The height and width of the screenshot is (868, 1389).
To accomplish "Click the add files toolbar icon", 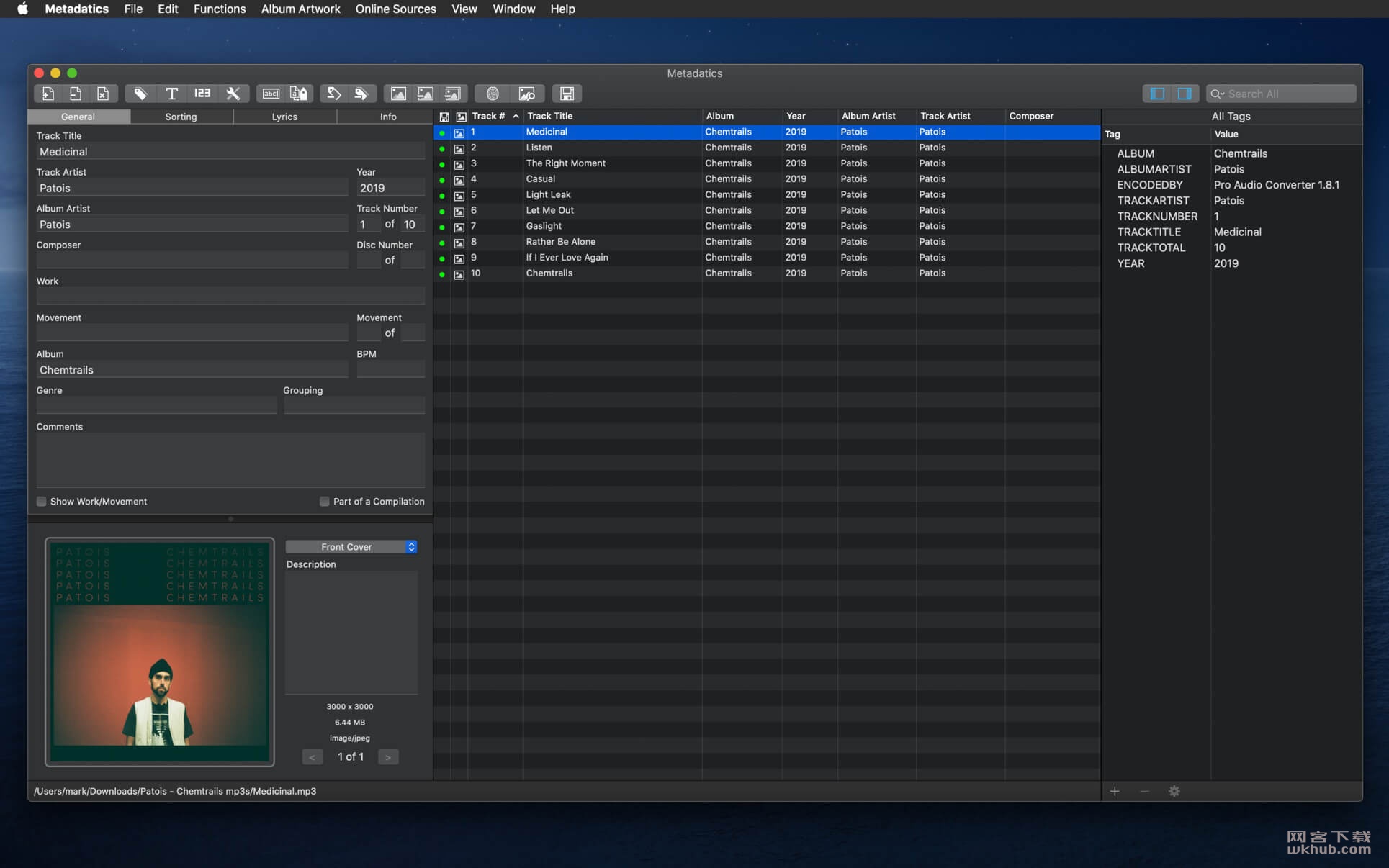I will coord(48,94).
